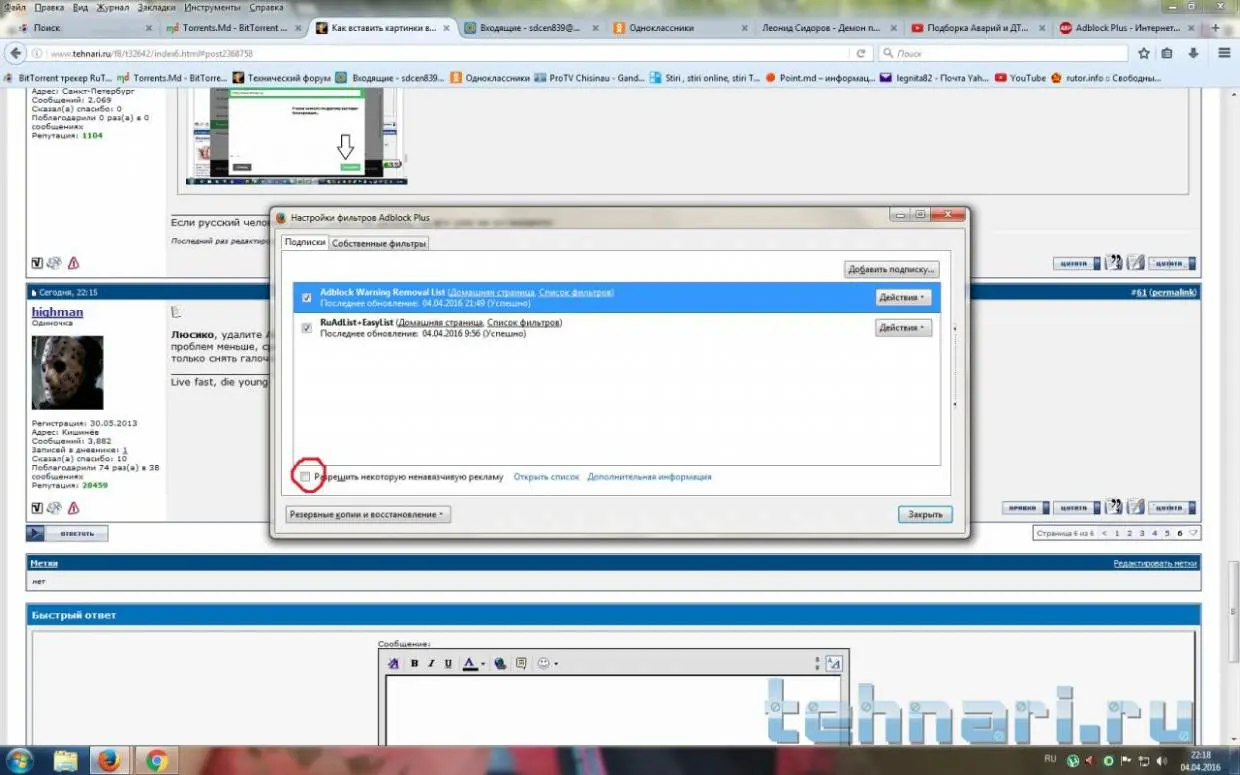Click the remove formatting icon in reply editor

click(393, 663)
